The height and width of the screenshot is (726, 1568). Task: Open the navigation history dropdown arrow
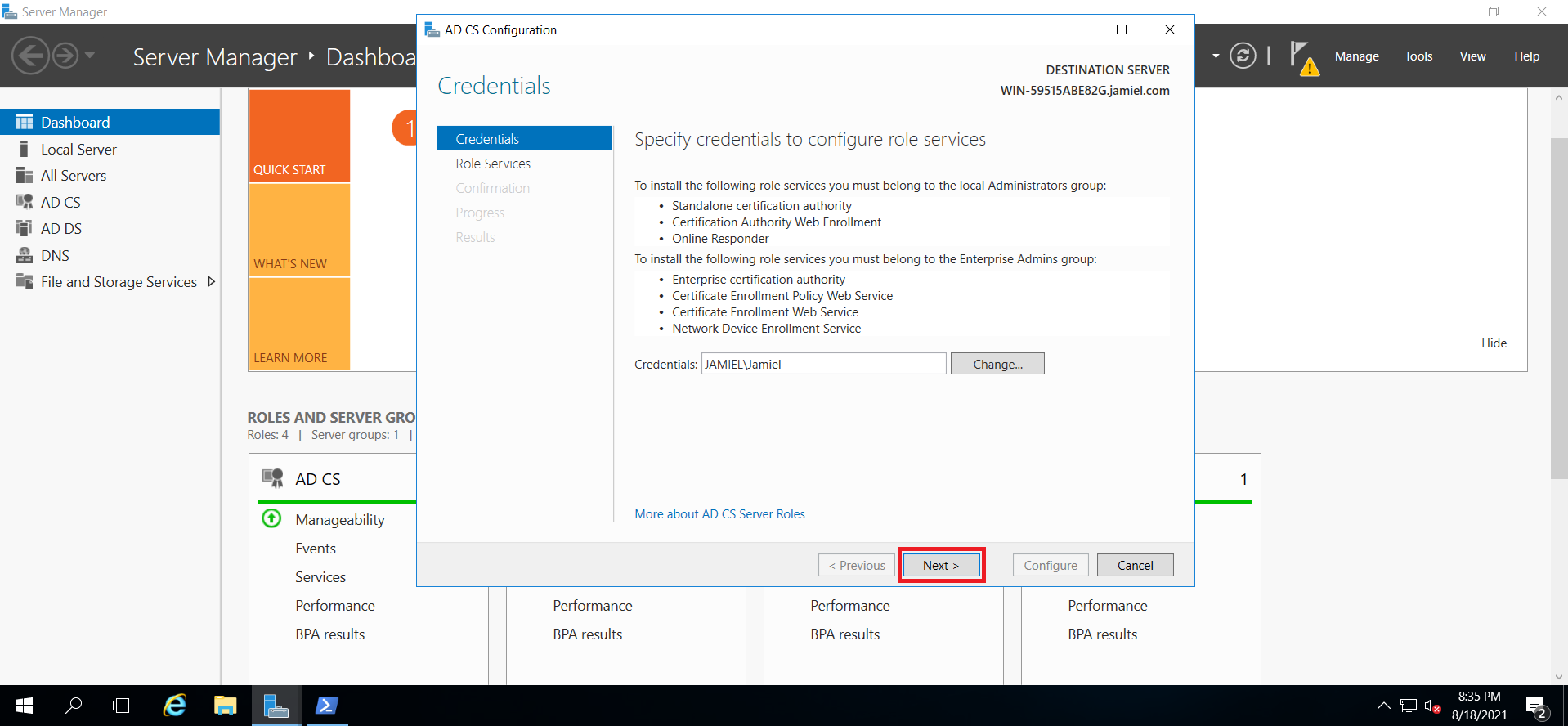pos(90,56)
